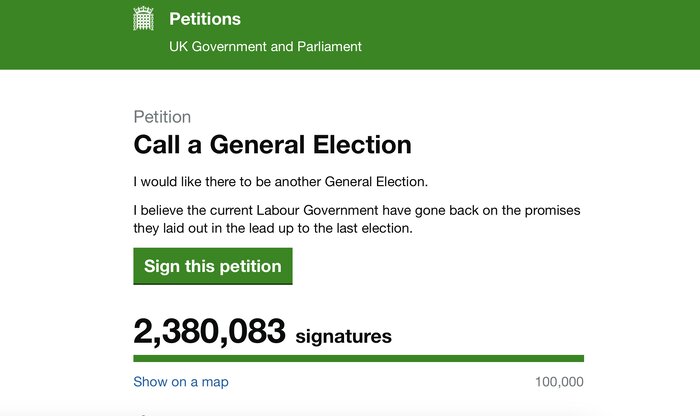
Task: Click the Call a General Election heading
Action: tap(272, 144)
